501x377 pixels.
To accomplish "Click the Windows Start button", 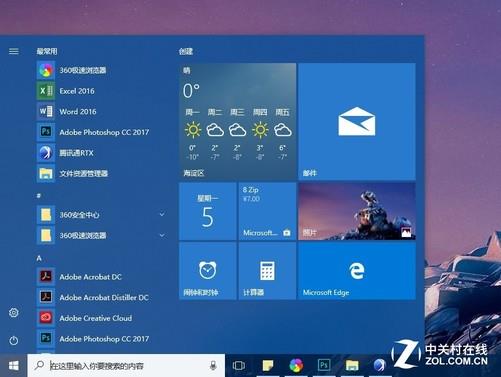I will (x=13, y=366).
